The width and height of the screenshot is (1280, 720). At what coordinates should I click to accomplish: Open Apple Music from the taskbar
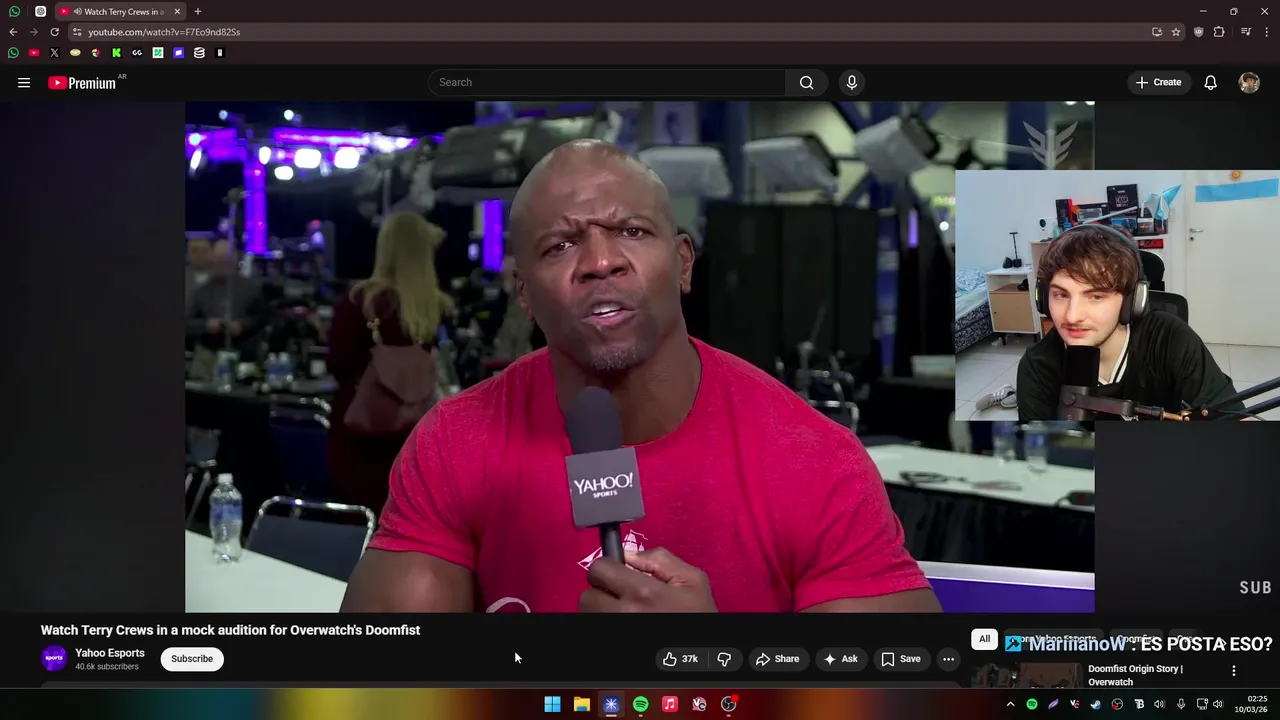coord(670,704)
